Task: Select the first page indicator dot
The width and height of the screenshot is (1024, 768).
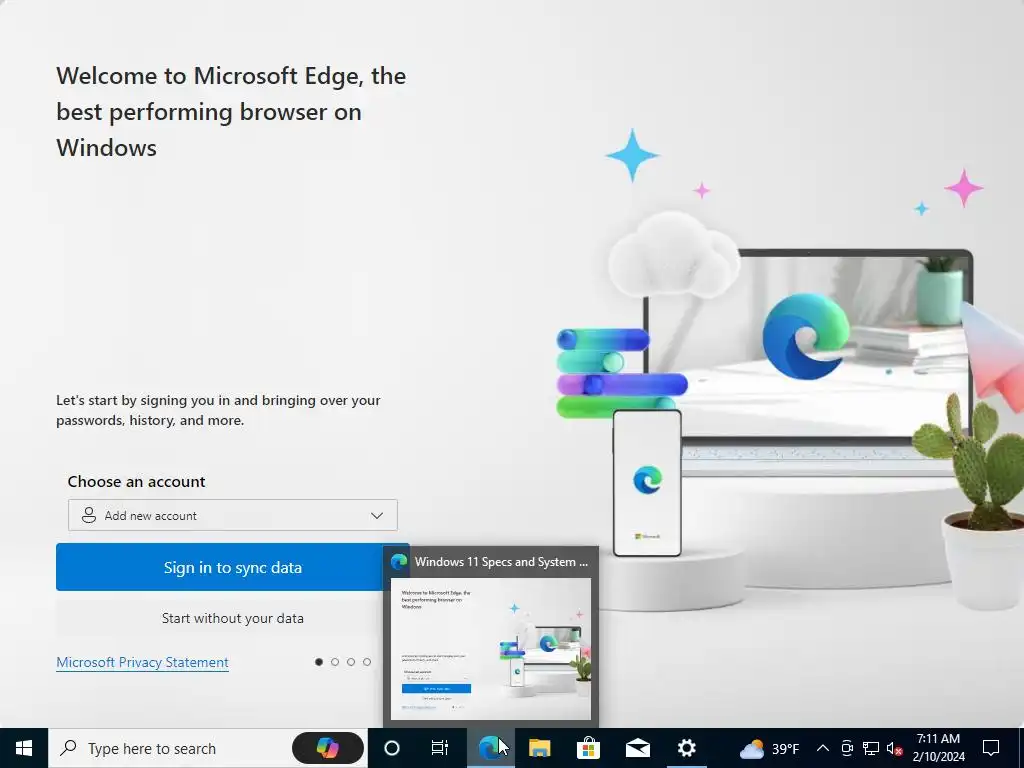Action: (x=319, y=662)
